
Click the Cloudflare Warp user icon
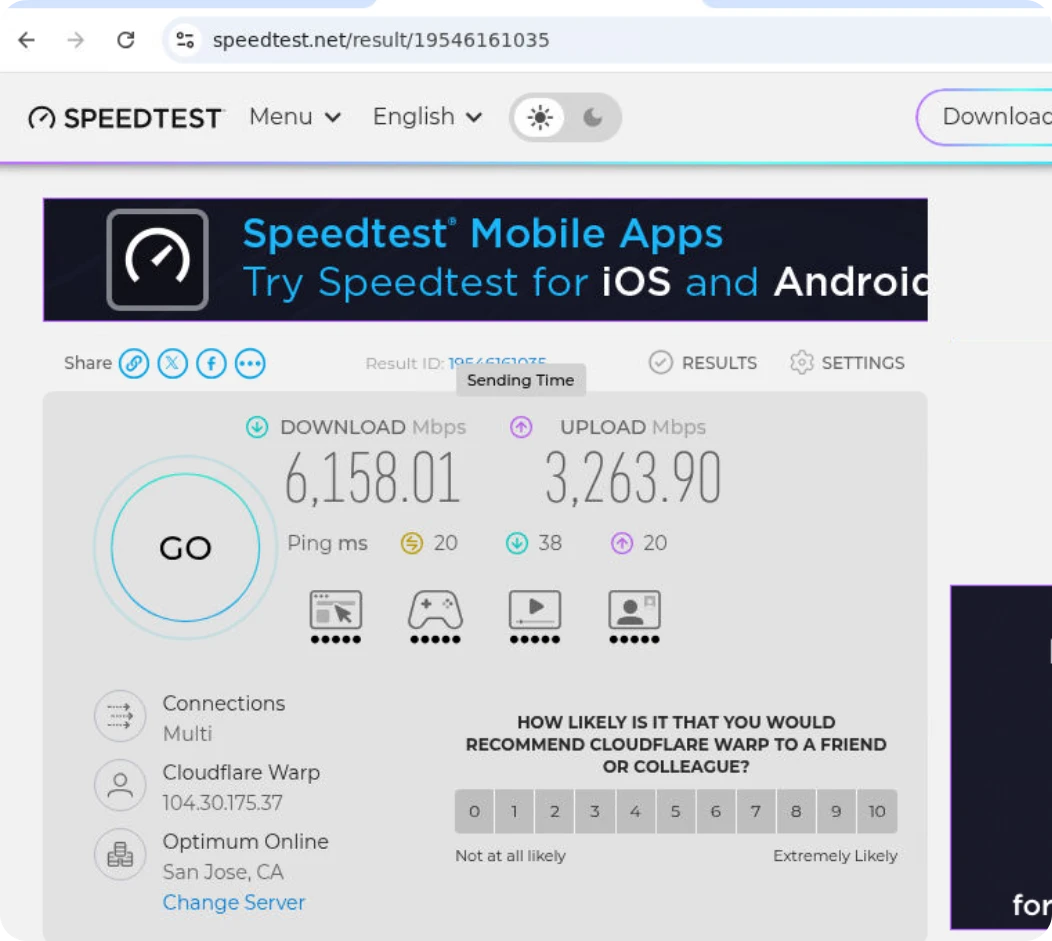coord(119,785)
